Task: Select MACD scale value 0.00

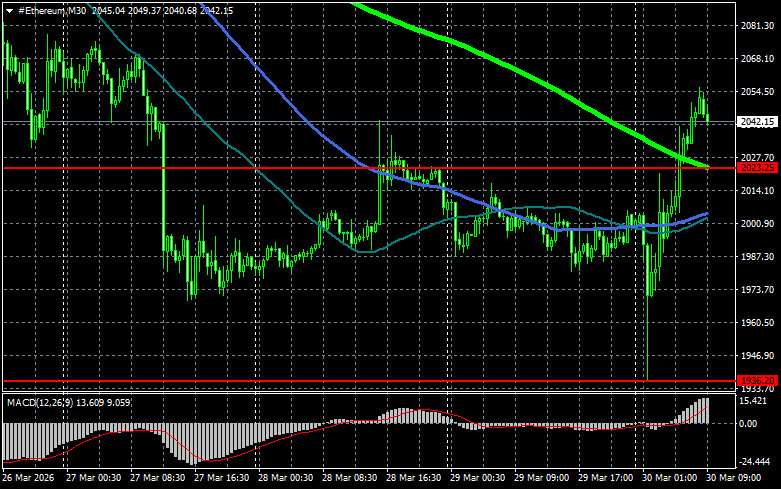Action: click(x=748, y=424)
